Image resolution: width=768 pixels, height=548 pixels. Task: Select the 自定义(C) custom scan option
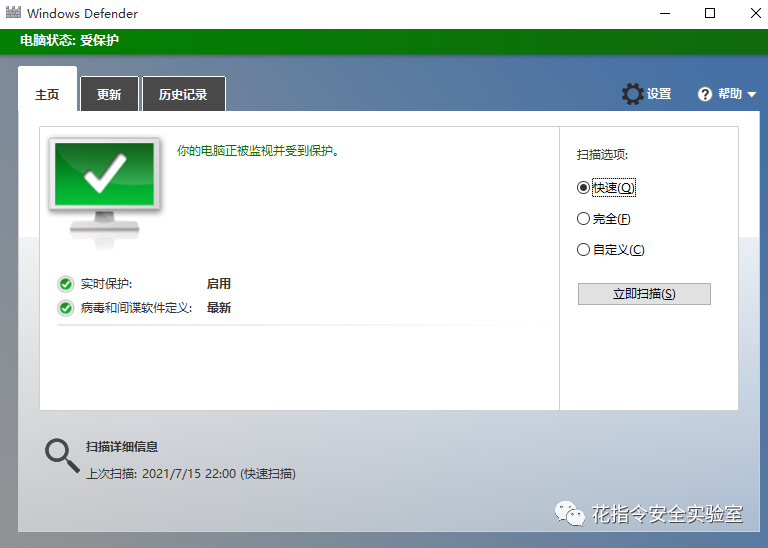click(x=610, y=250)
